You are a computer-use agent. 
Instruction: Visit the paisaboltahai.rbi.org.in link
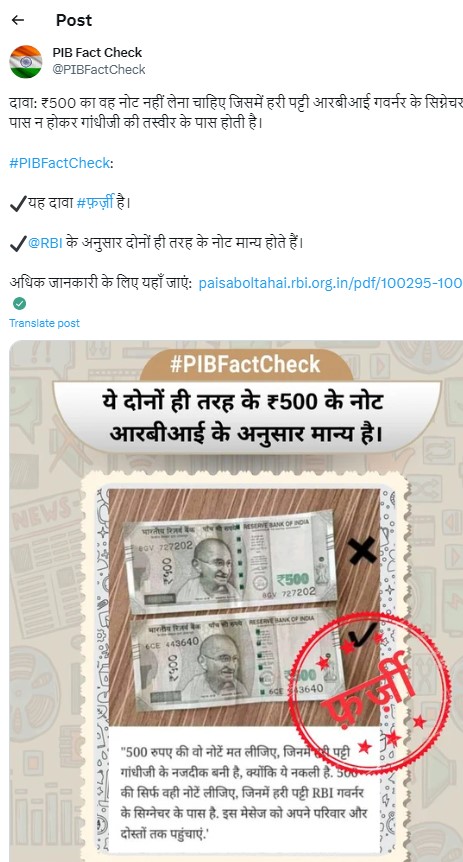330,283
